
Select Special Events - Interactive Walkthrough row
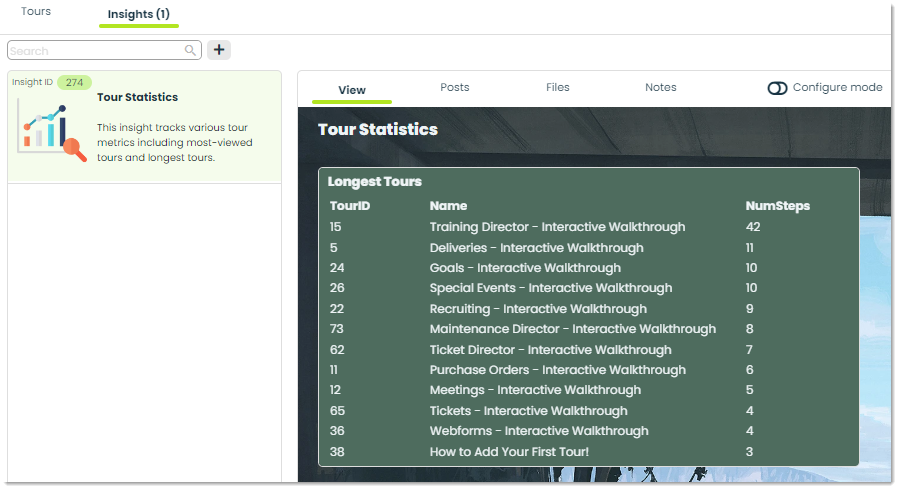coord(588,288)
